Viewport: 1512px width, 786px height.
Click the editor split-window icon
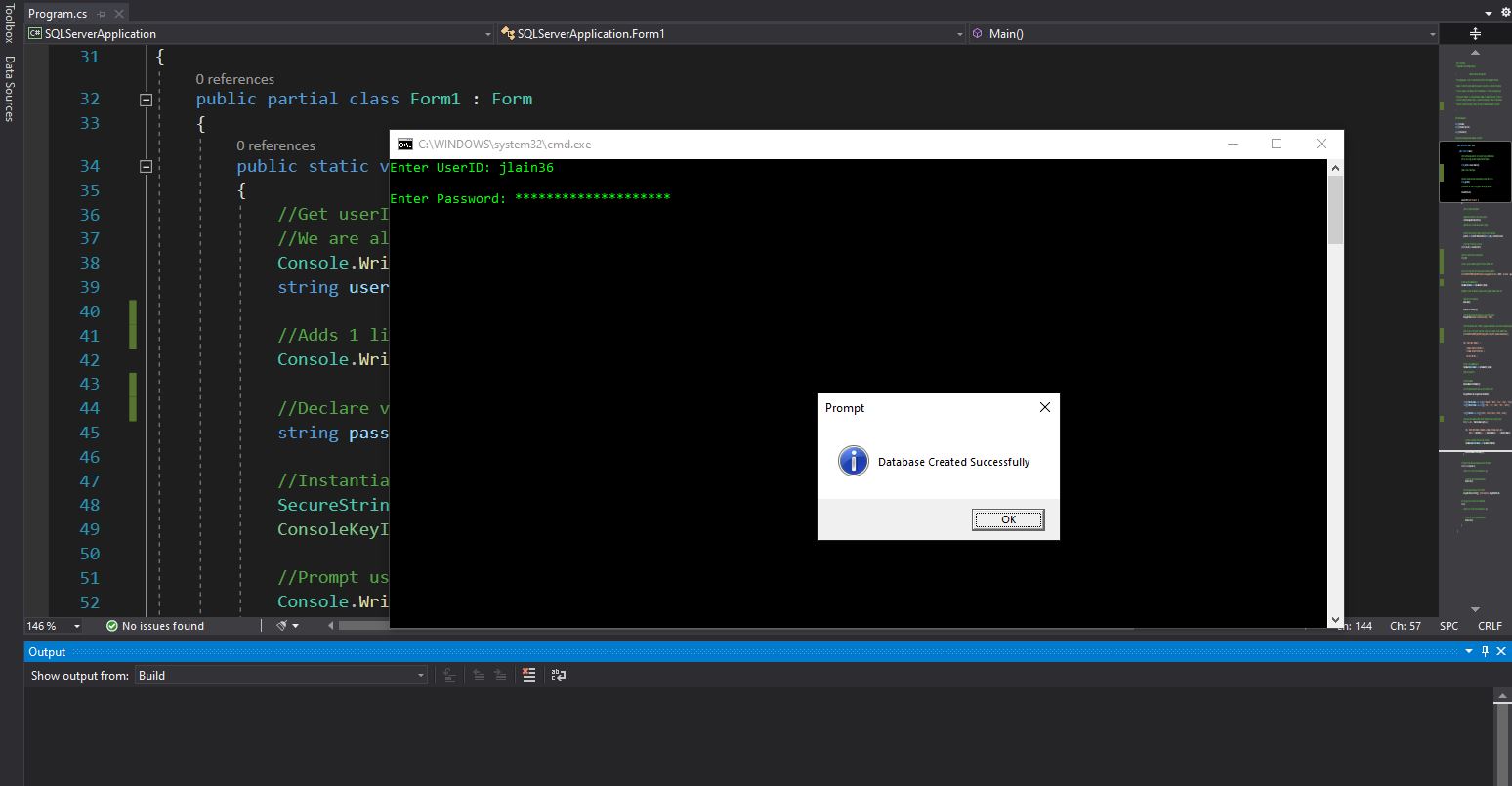tap(1475, 33)
